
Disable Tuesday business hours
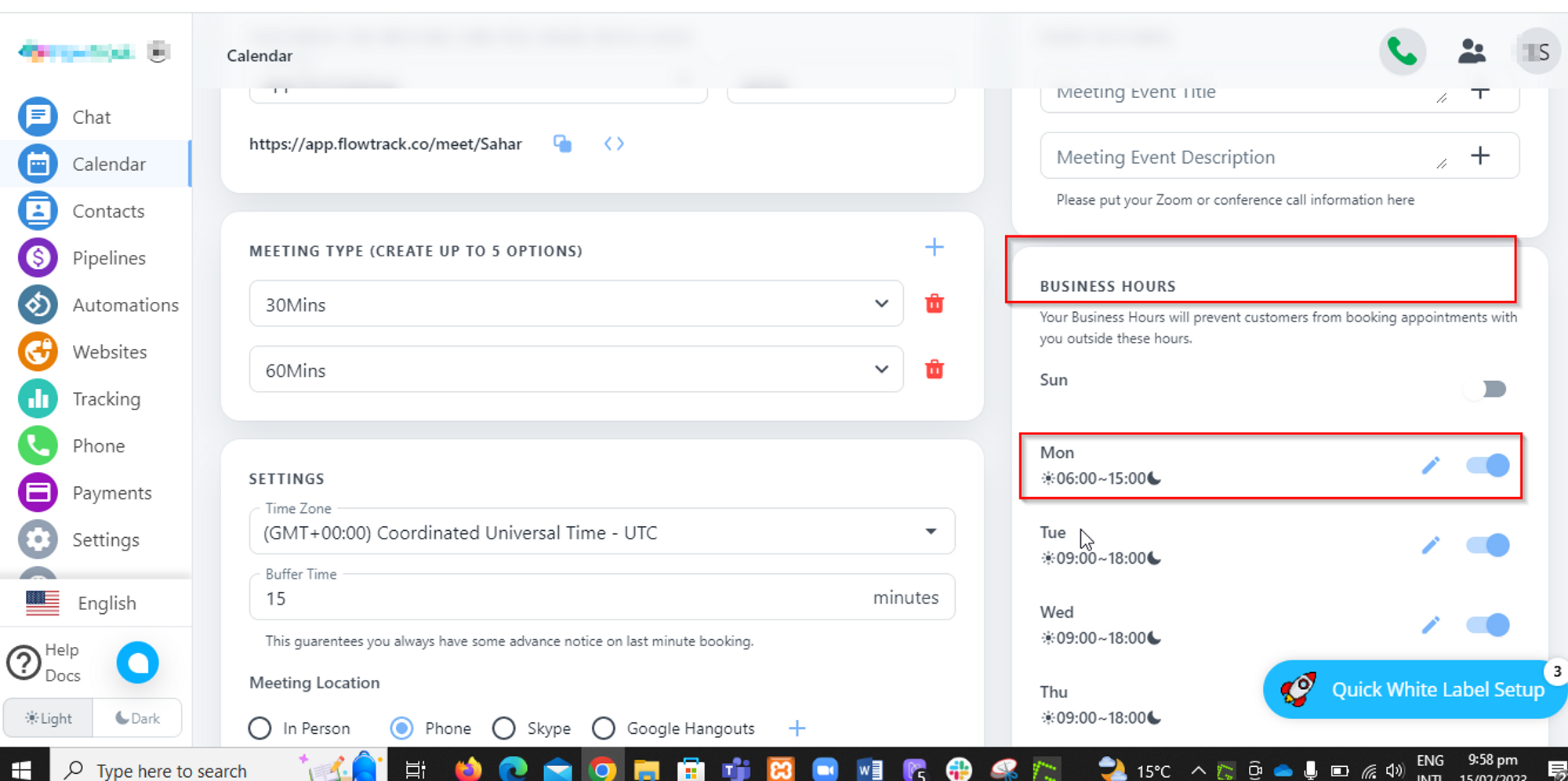coord(1487,545)
